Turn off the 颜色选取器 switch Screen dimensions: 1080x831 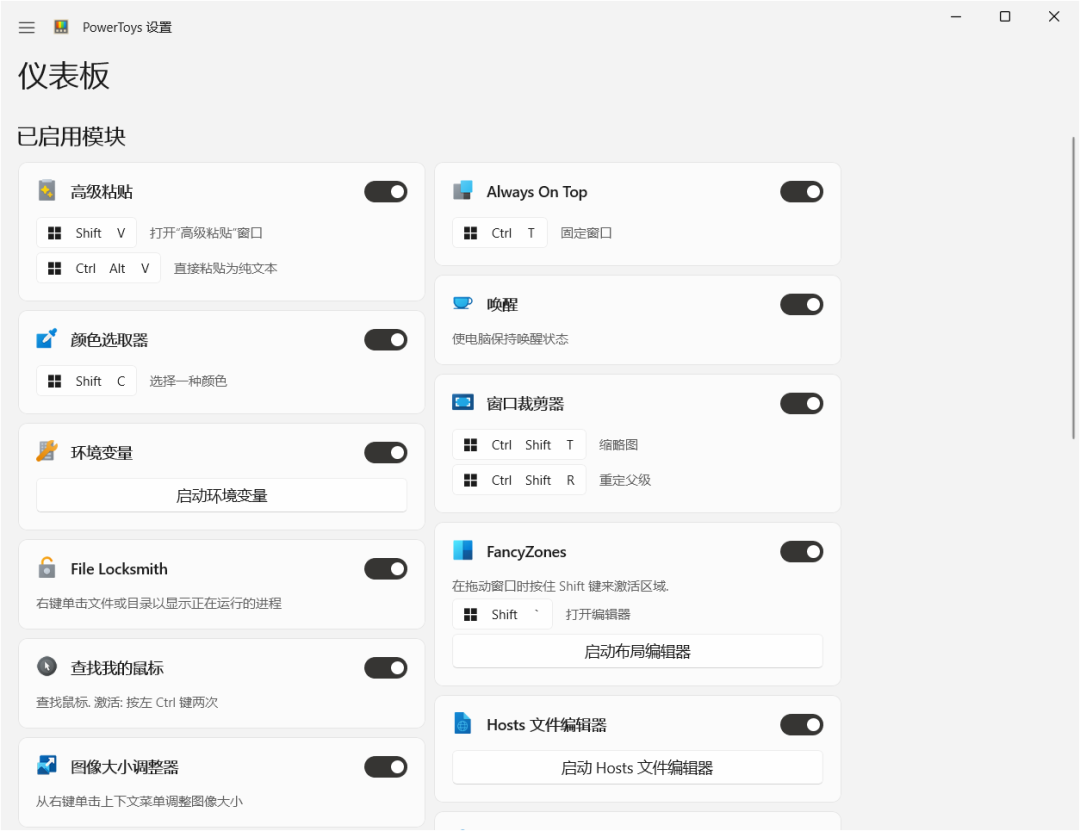[x=386, y=340]
